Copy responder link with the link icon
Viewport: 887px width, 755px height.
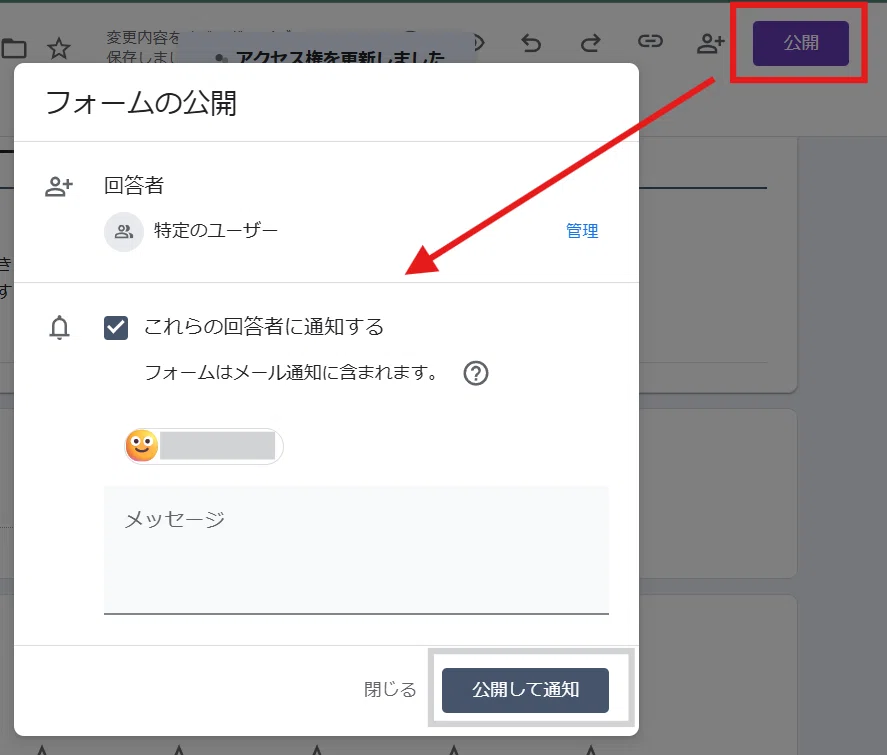[x=650, y=41]
